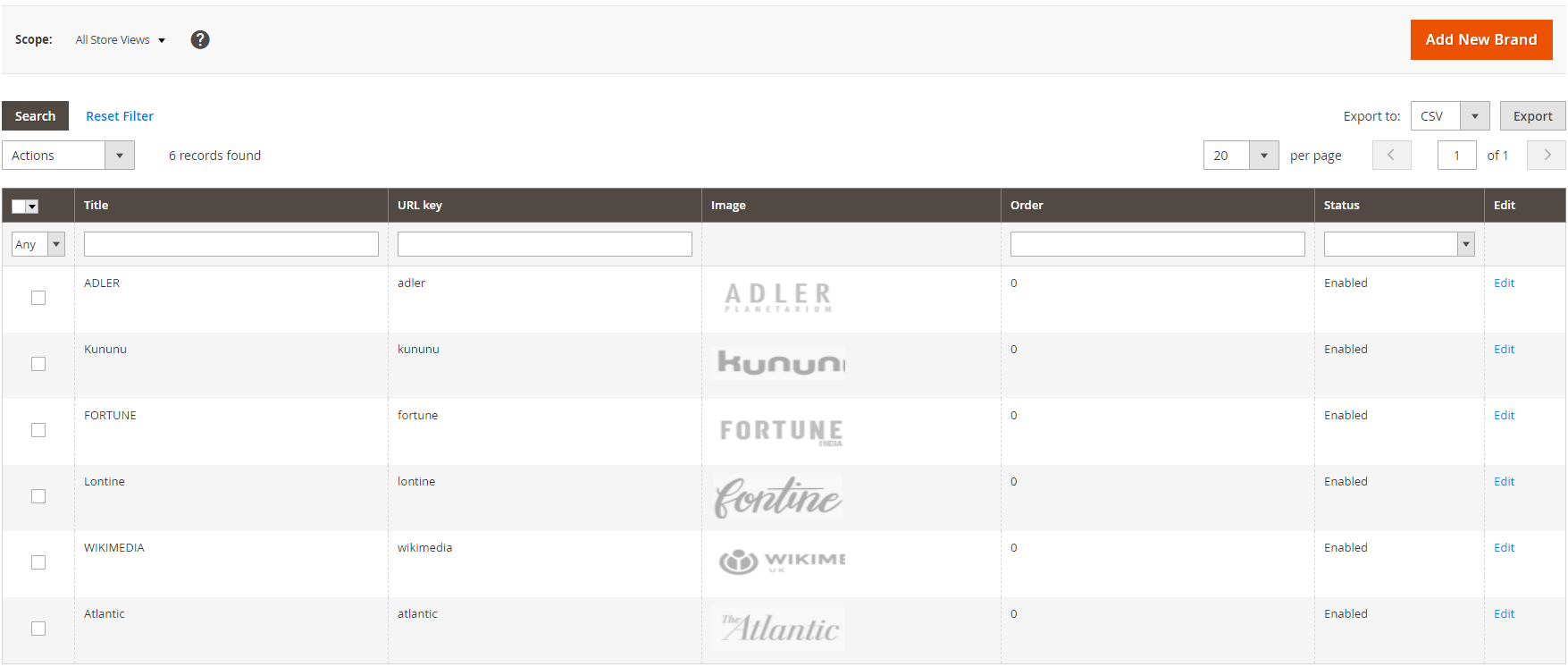The image size is (1568, 667).
Task: Click Edit link for Kununu brand
Action: (x=1504, y=350)
